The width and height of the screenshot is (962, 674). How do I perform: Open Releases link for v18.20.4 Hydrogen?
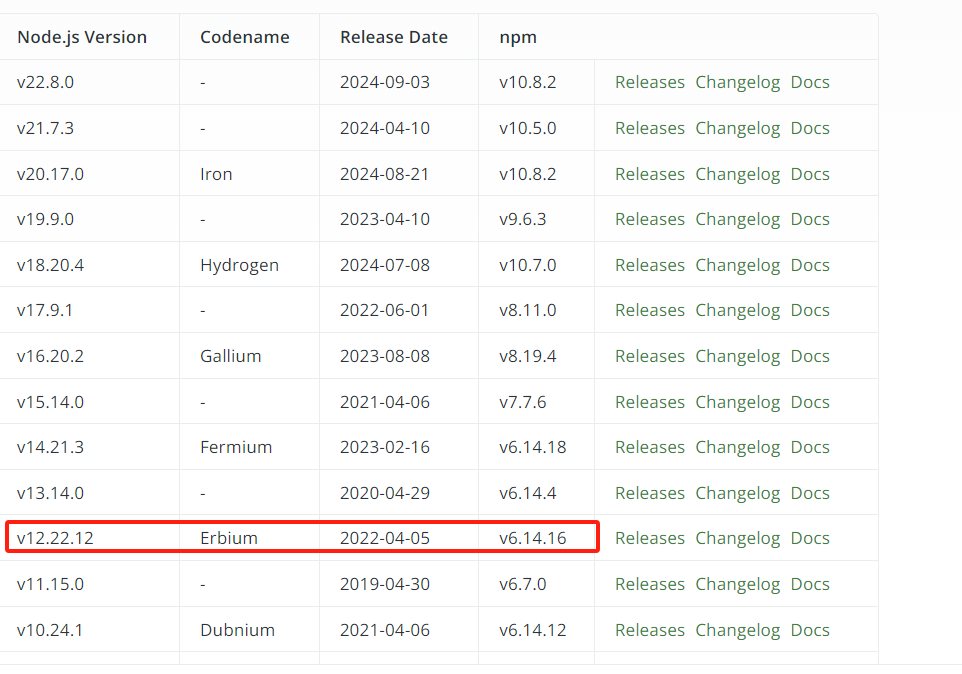[x=650, y=265]
